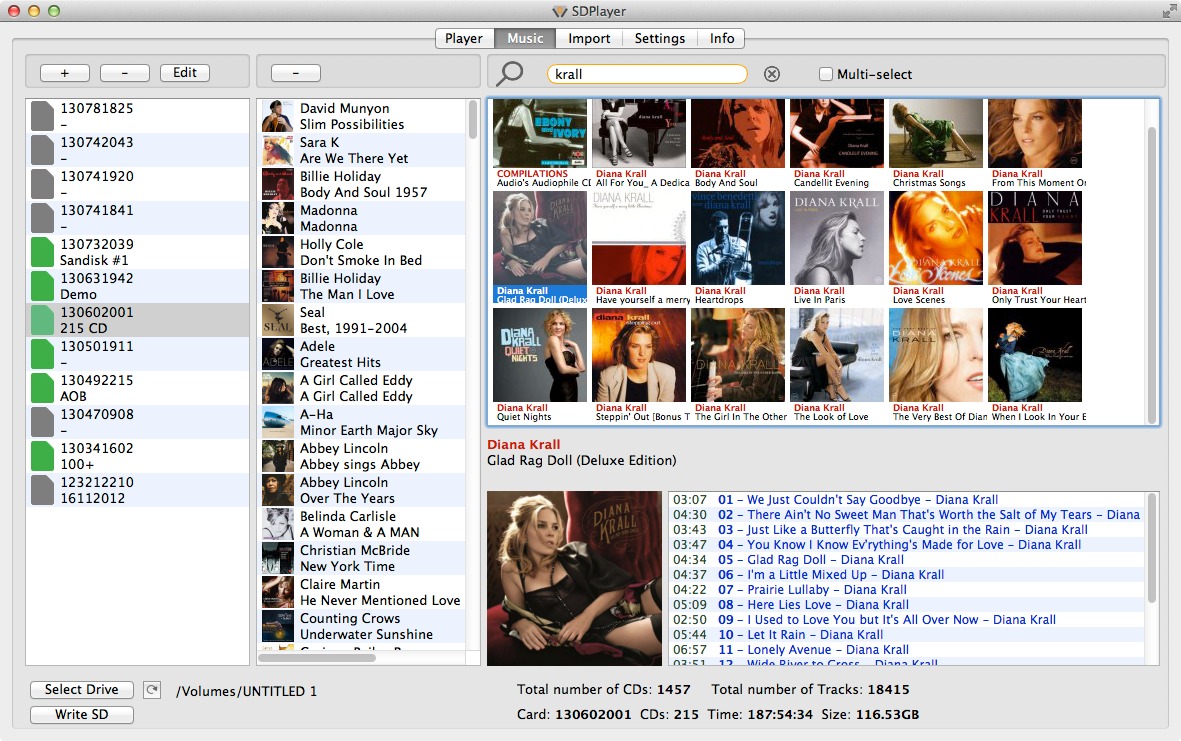Image resolution: width=1181 pixels, height=741 pixels.
Task: Open the Info tab
Action: point(722,38)
